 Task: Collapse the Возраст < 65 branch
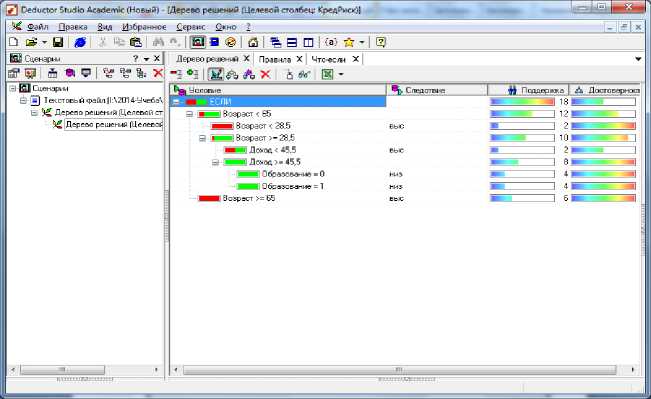pyautogui.click(x=189, y=114)
